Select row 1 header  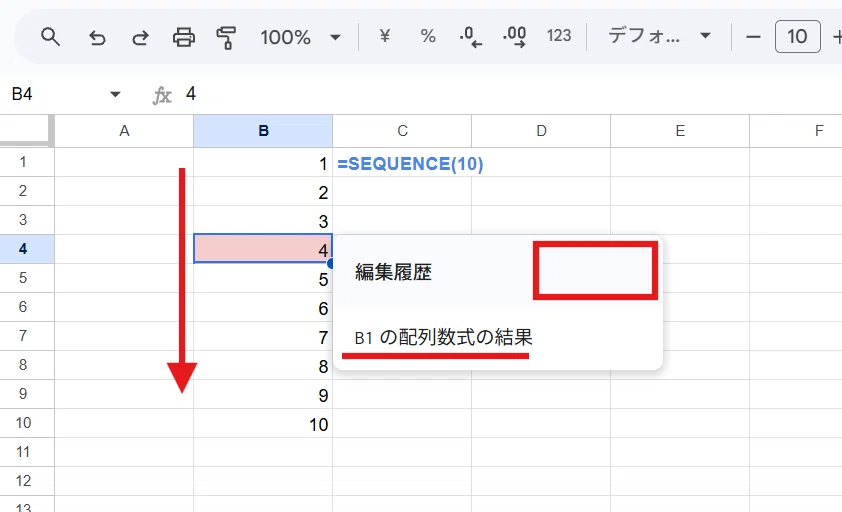coord(27,162)
